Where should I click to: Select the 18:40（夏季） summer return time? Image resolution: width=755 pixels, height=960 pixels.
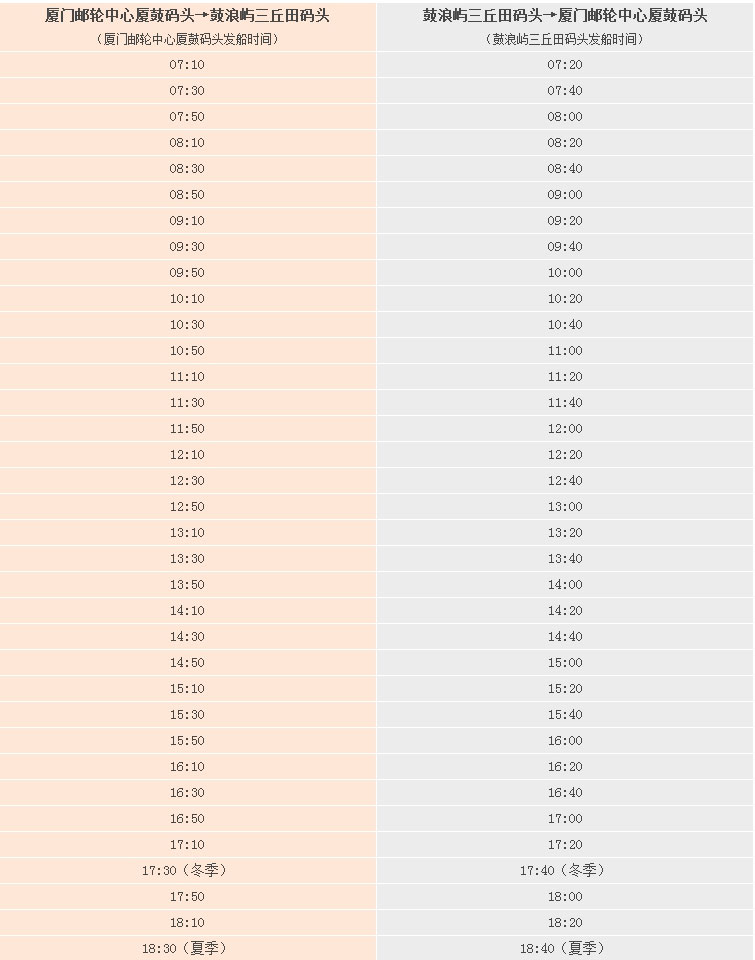click(x=564, y=948)
